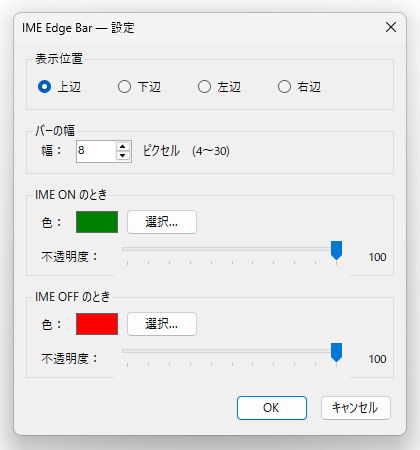
Task: Click the red IME OFF color swatch
Action: tap(97, 324)
